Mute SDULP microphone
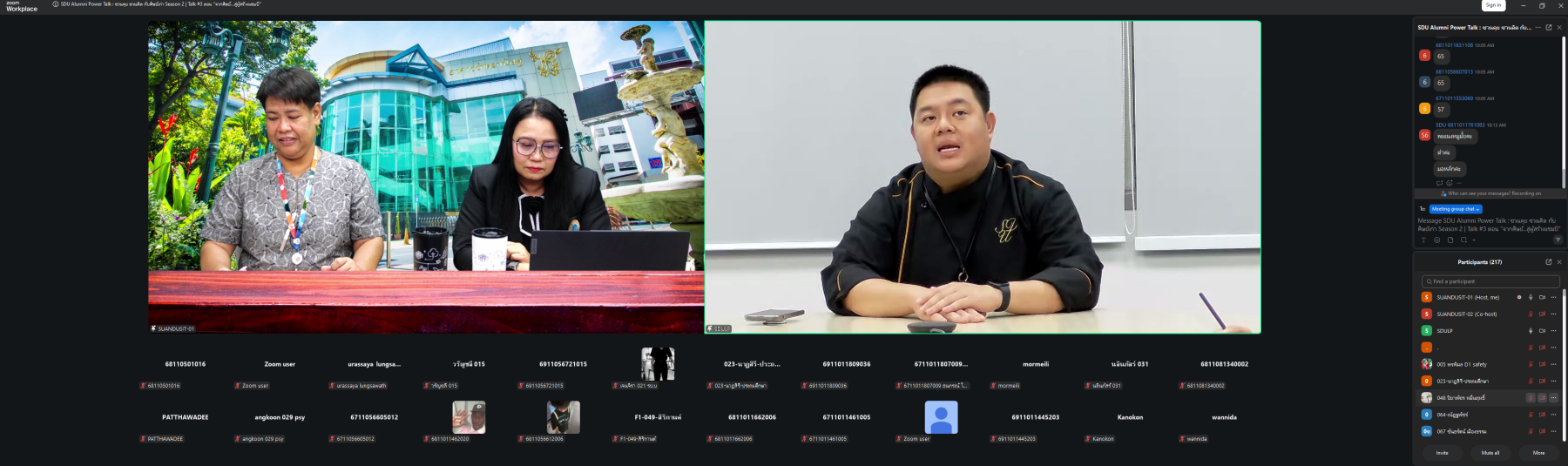 [x=1531, y=331]
